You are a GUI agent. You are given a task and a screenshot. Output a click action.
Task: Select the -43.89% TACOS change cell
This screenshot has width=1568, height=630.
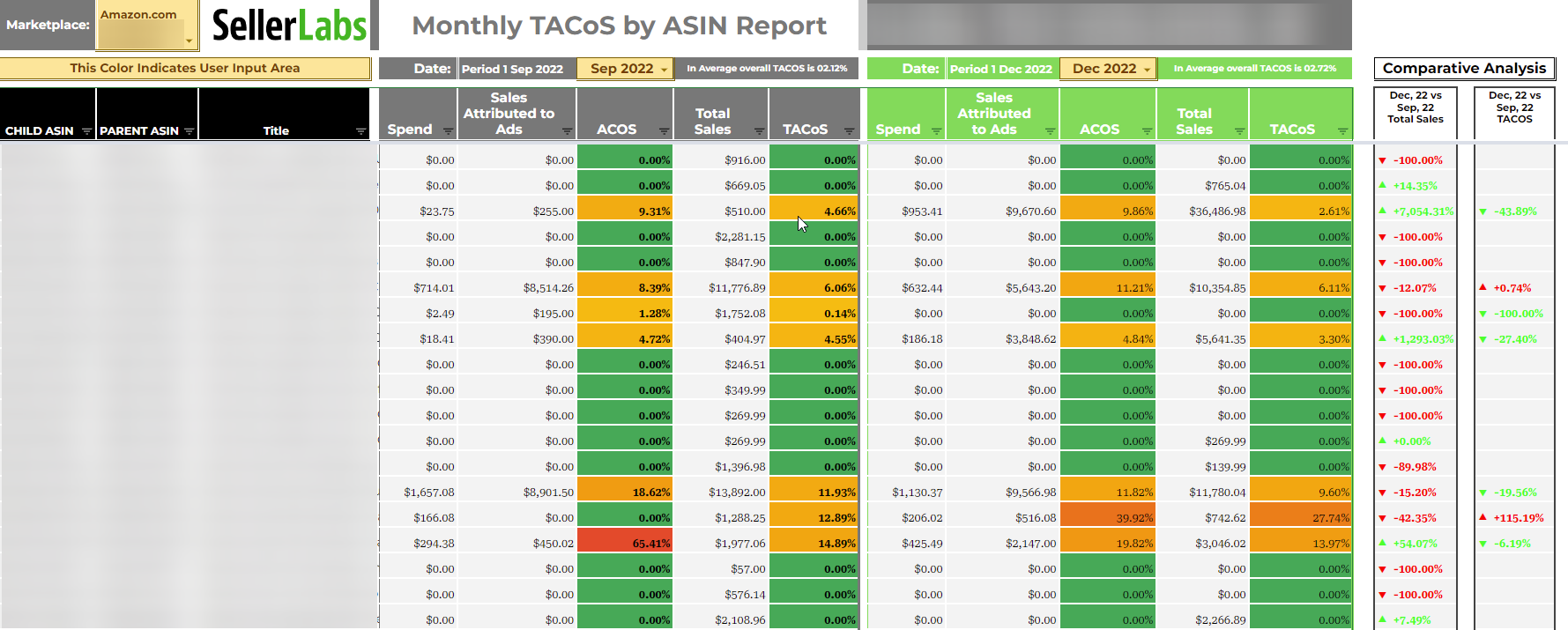tap(1514, 211)
